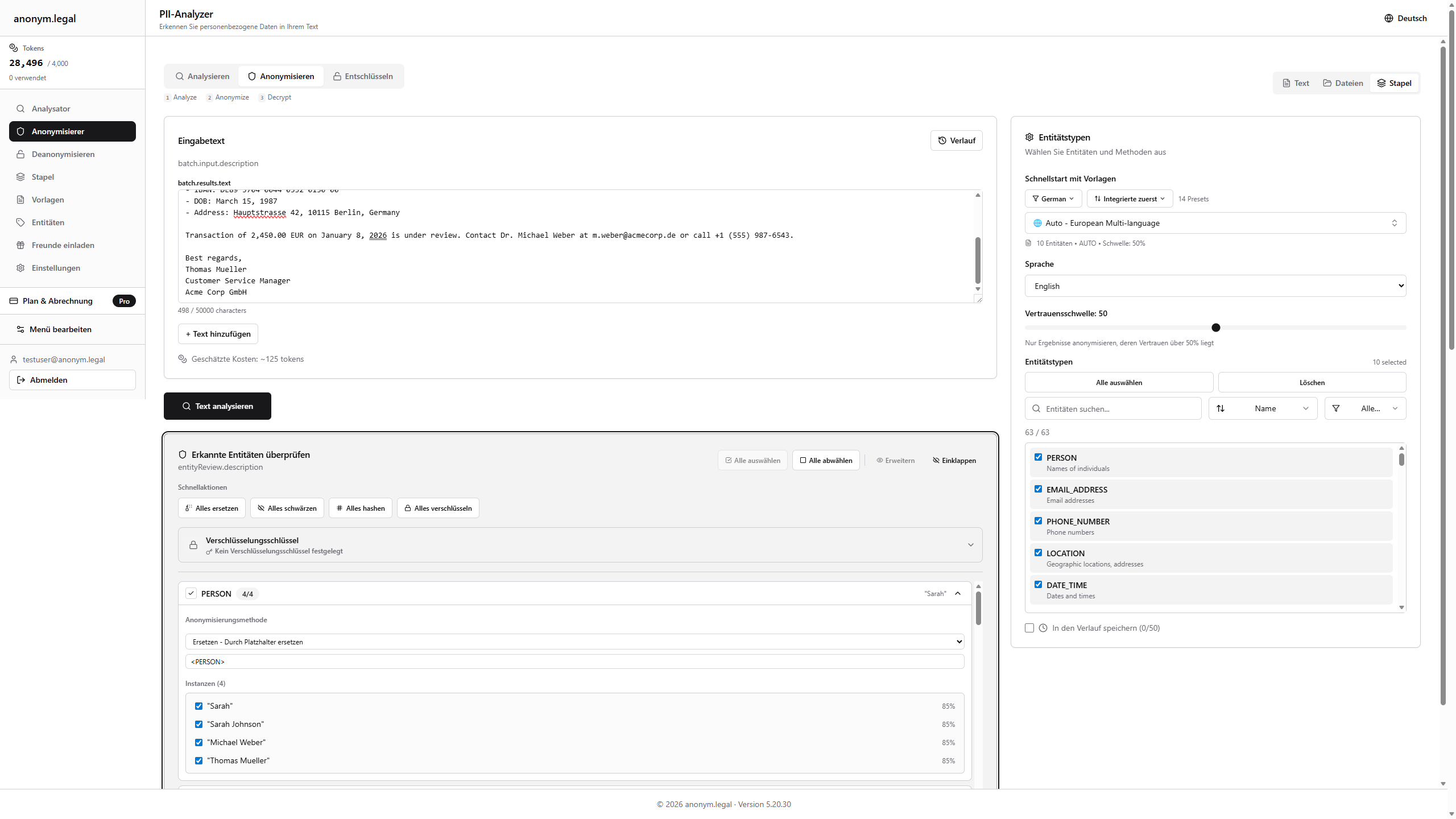
Task: Open the Auto - European Multi-language preset selector
Action: point(1215,223)
